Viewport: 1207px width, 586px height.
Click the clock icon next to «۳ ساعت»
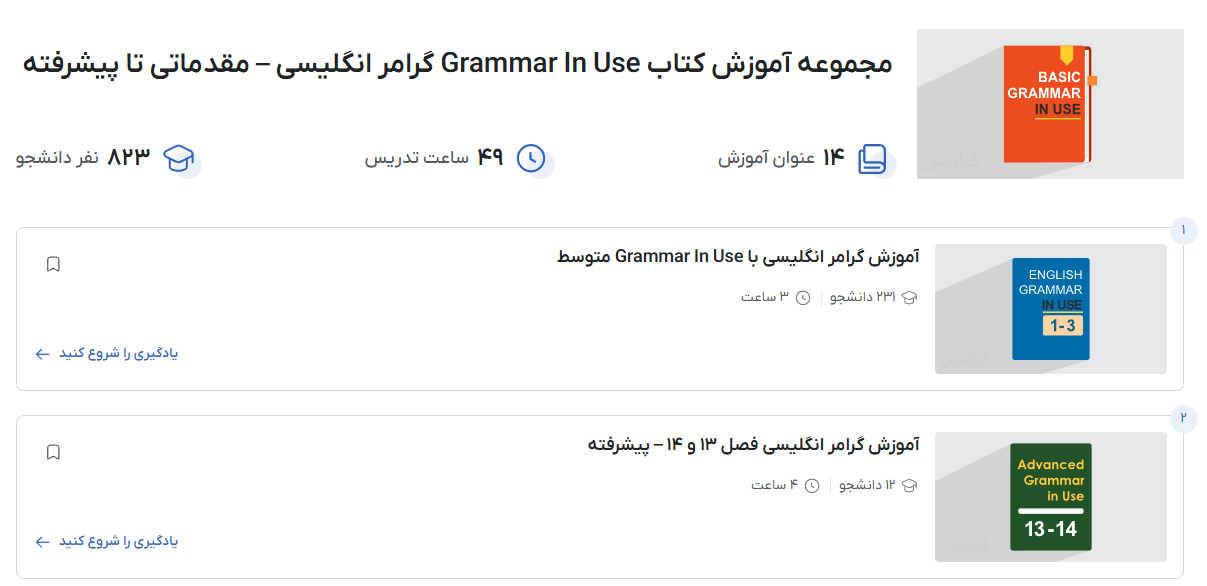[x=803, y=297]
